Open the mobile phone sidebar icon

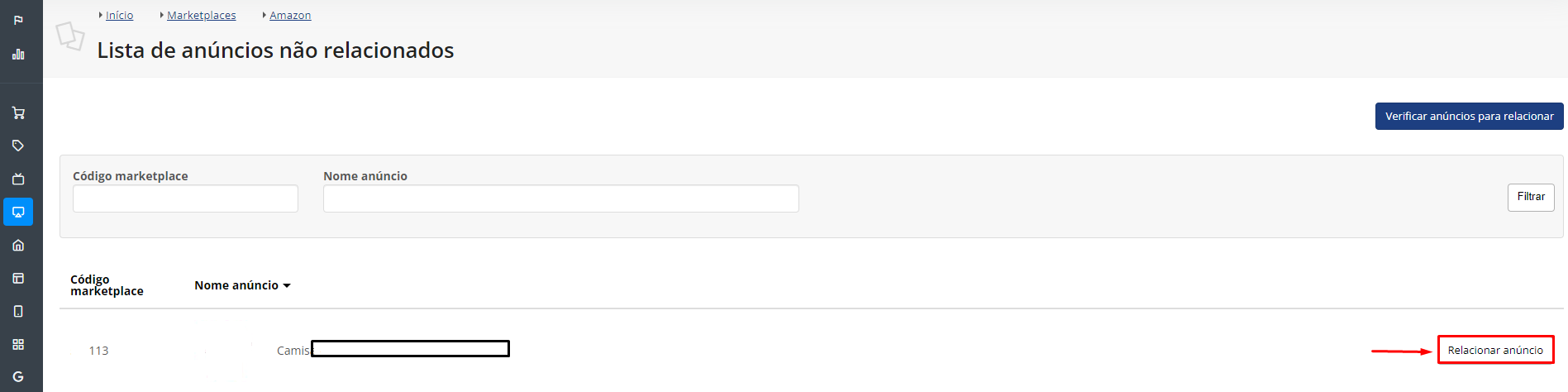coord(18,311)
